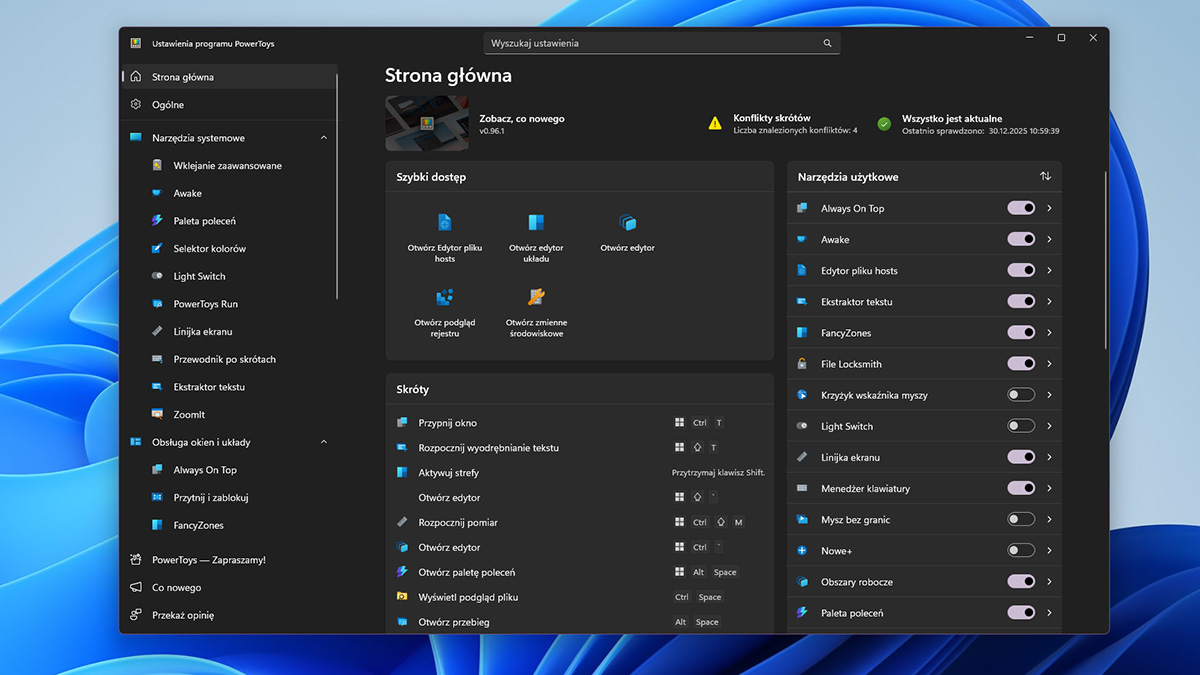Enable Krzyżyk wskaźnika myszy
Image resolution: width=1200 pixels, height=675 pixels.
pos(1021,394)
